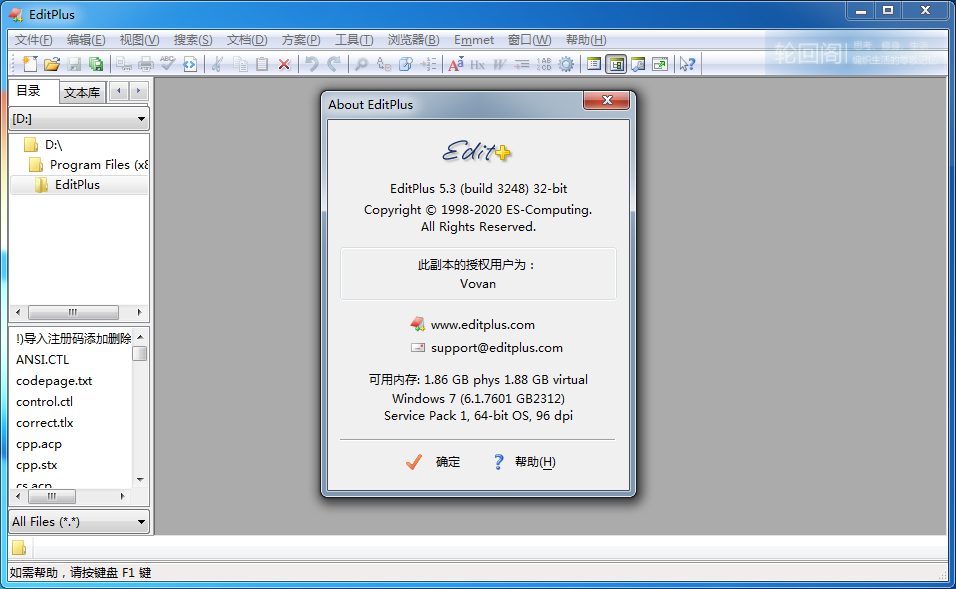Click the Preferences gear icon
The width and height of the screenshot is (956, 589).
567,64
